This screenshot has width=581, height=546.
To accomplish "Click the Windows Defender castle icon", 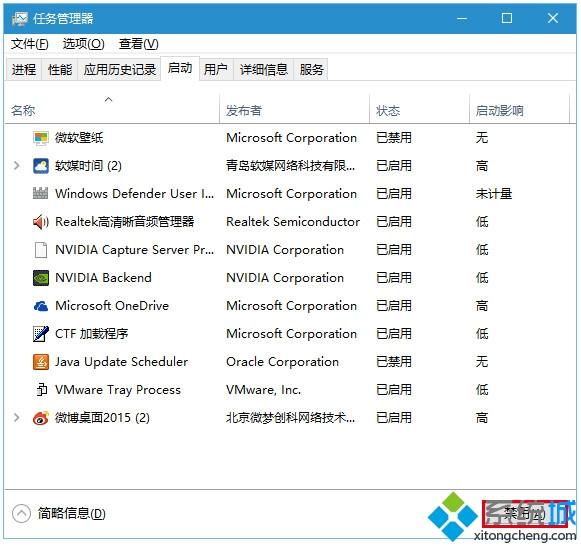I will 41,194.
